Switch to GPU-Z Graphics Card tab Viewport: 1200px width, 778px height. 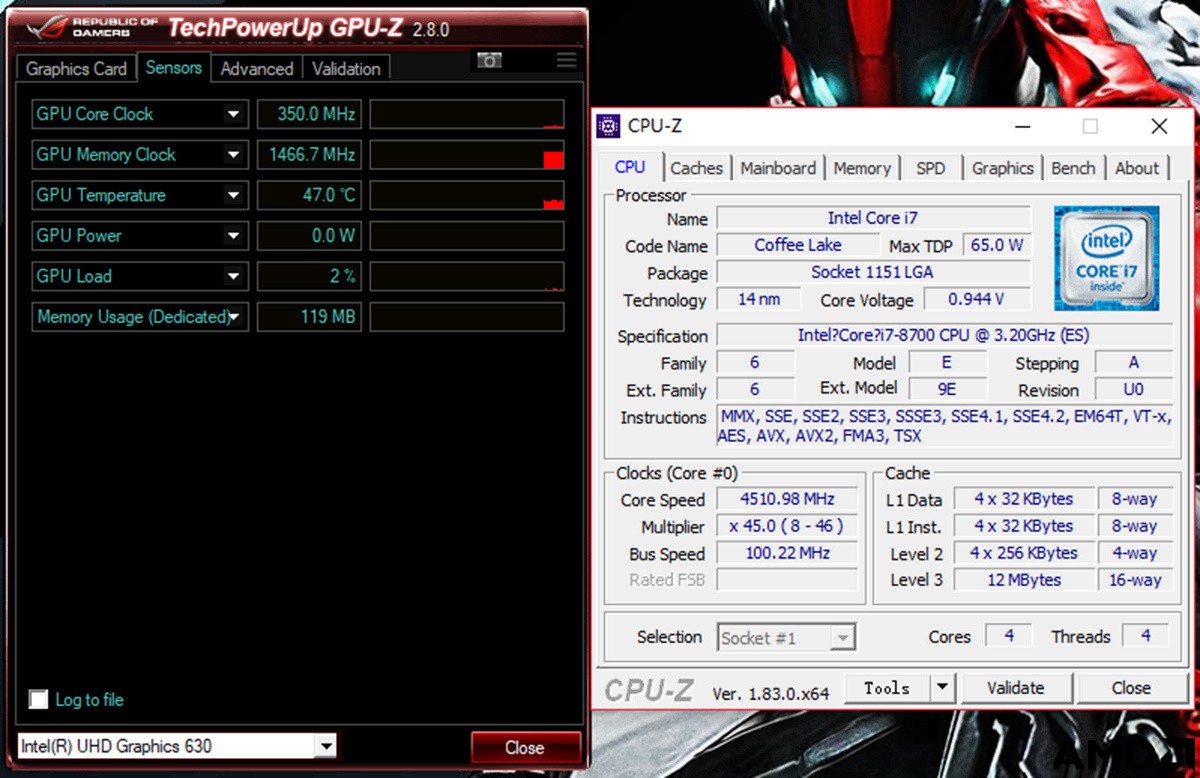[76, 69]
